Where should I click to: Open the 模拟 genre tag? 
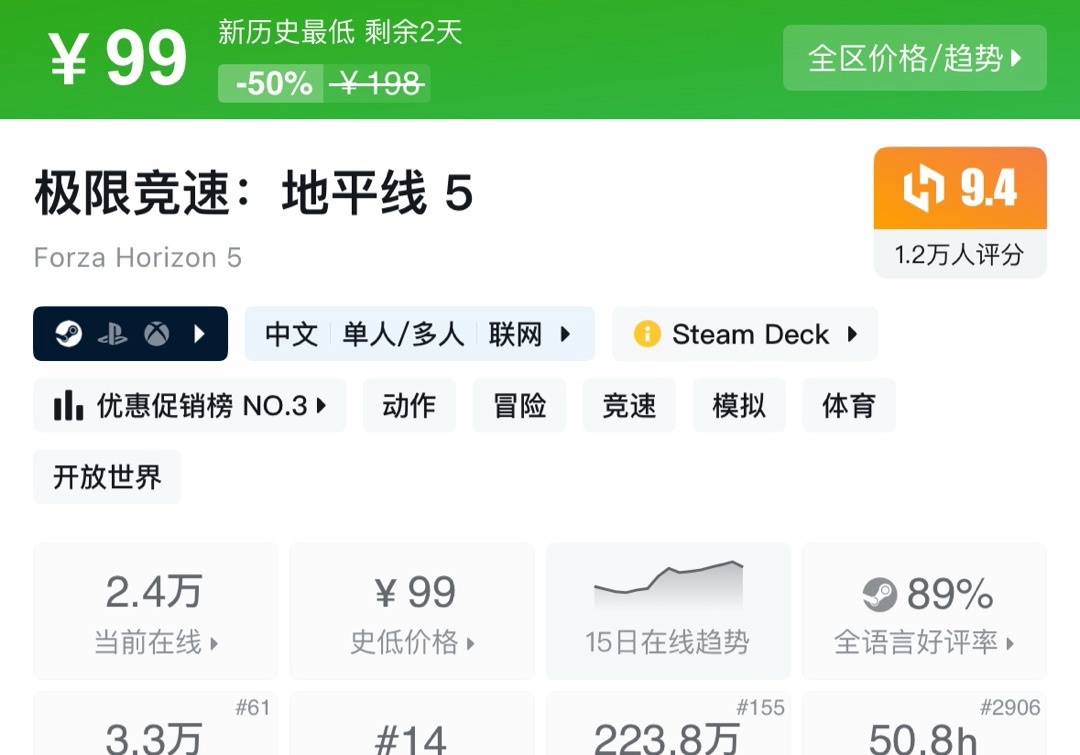tap(739, 405)
